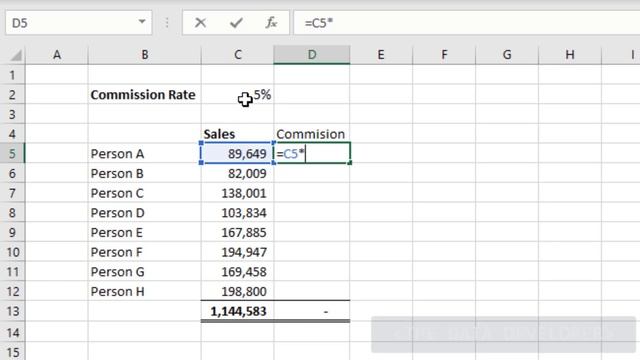Select column A header
This screenshot has height=360, width=640.
pos(57,55)
